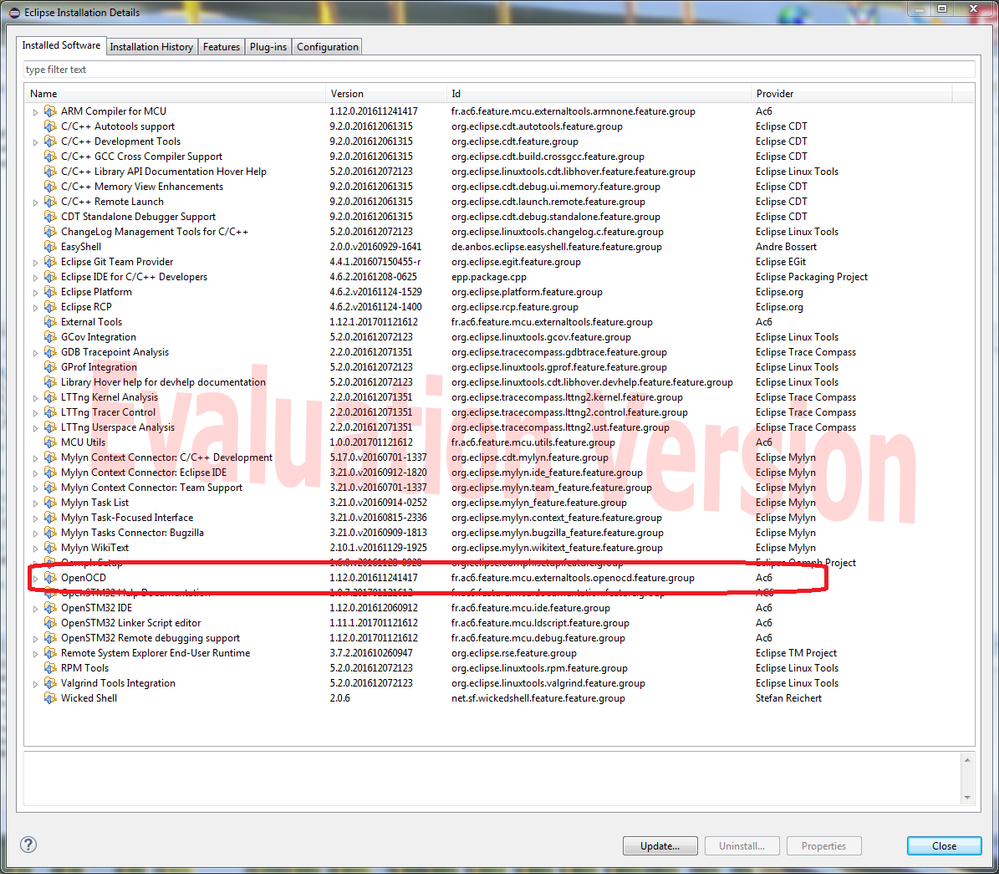Image resolution: width=999 pixels, height=874 pixels.
Task: Open the Features tab
Action: coord(221,47)
